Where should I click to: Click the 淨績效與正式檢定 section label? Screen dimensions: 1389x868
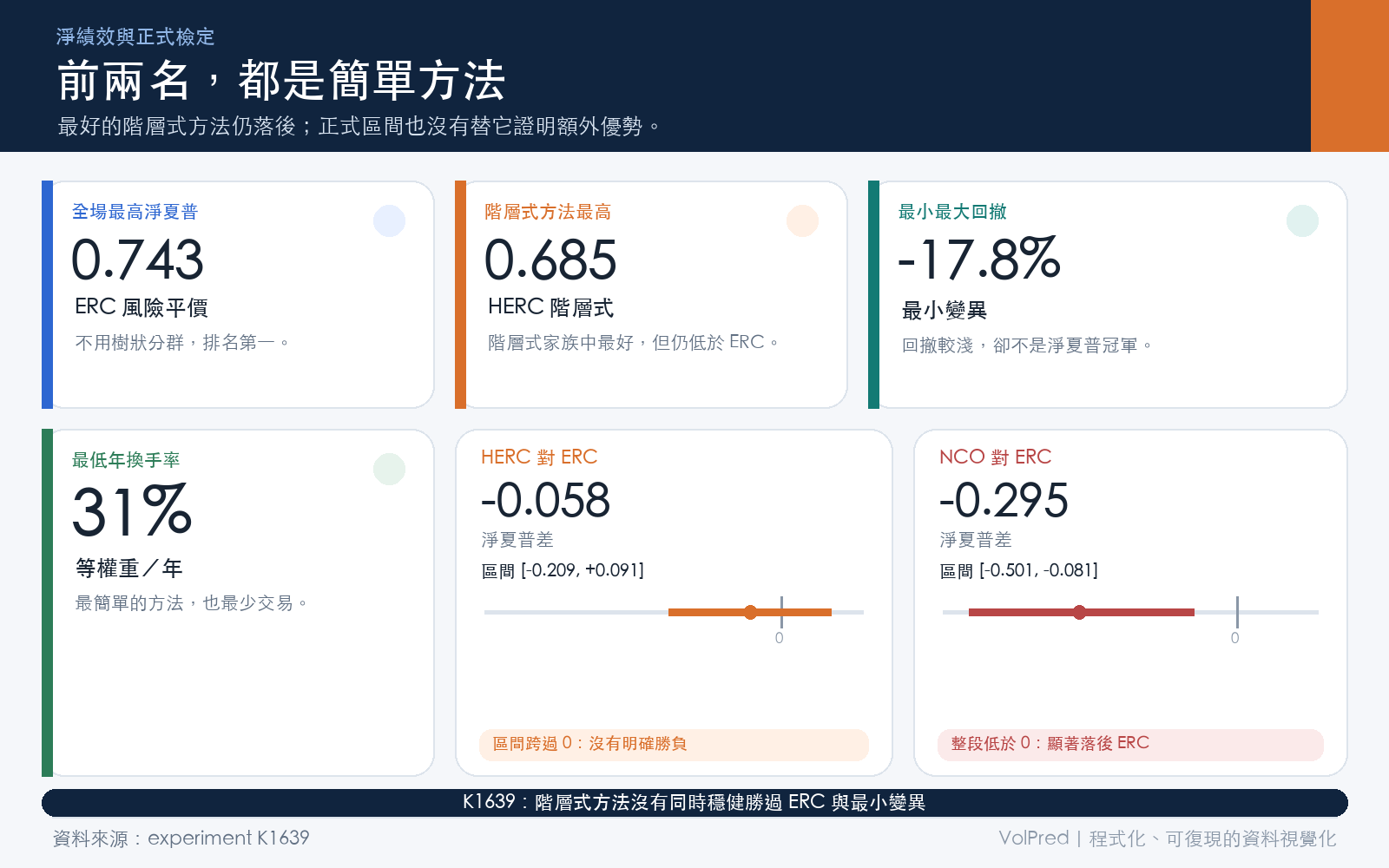(135, 36)
